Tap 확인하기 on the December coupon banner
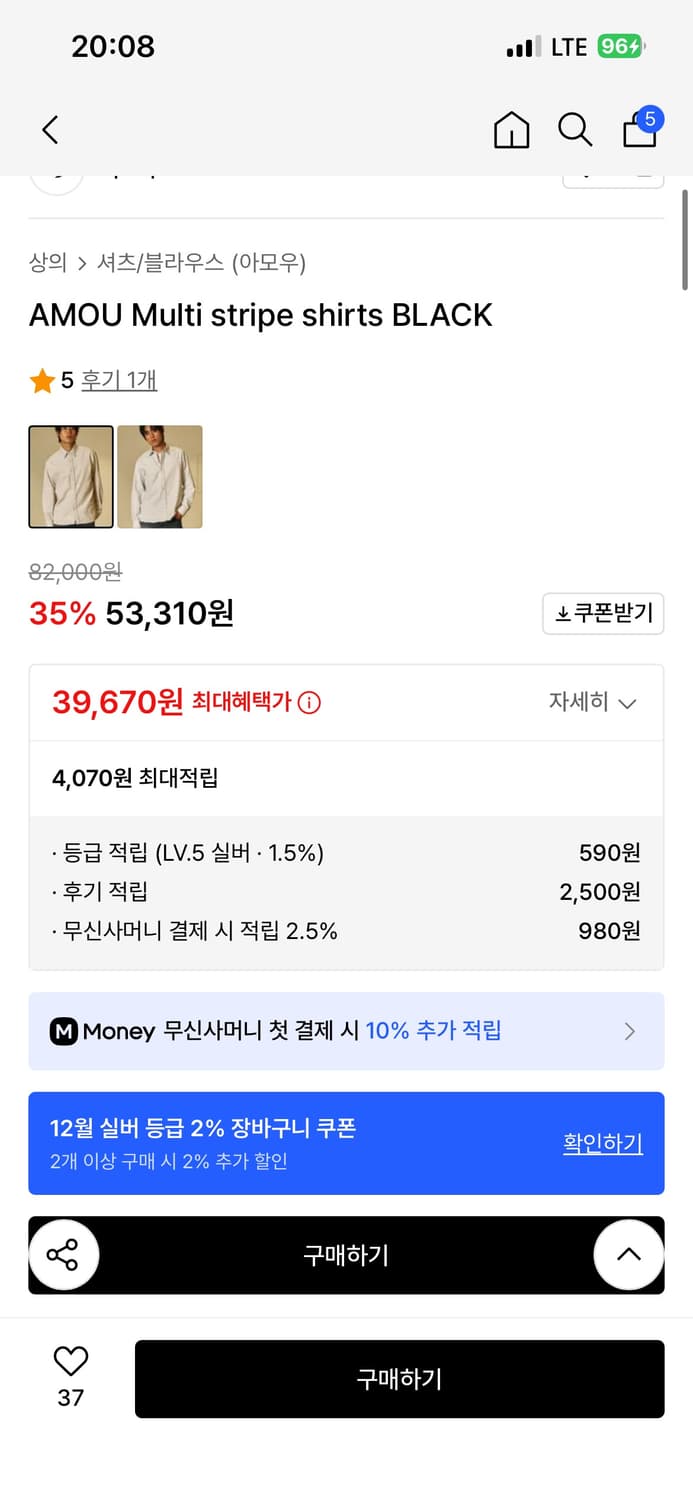 click(x=602, y=1144)
